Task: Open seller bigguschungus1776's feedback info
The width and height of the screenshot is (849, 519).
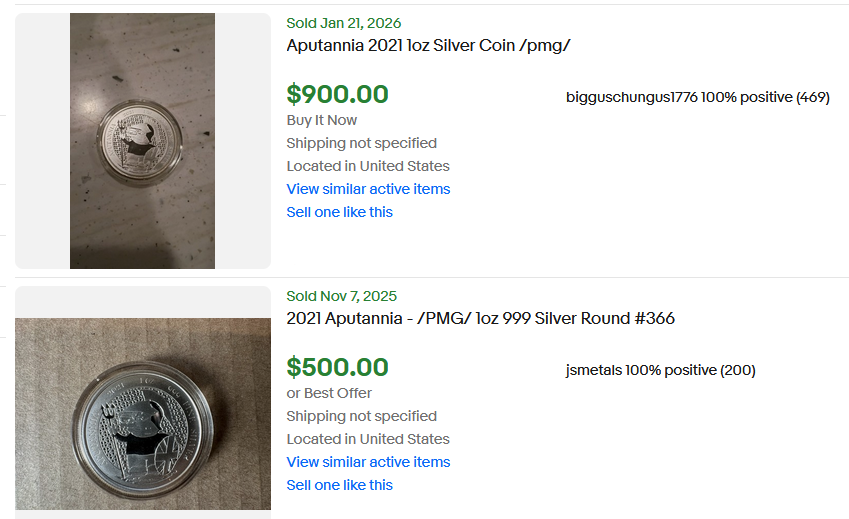Action: (x=697, y=97)
